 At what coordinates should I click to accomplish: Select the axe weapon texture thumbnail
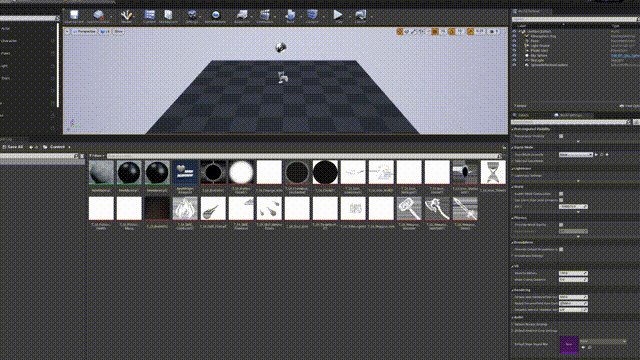point(437,209)
